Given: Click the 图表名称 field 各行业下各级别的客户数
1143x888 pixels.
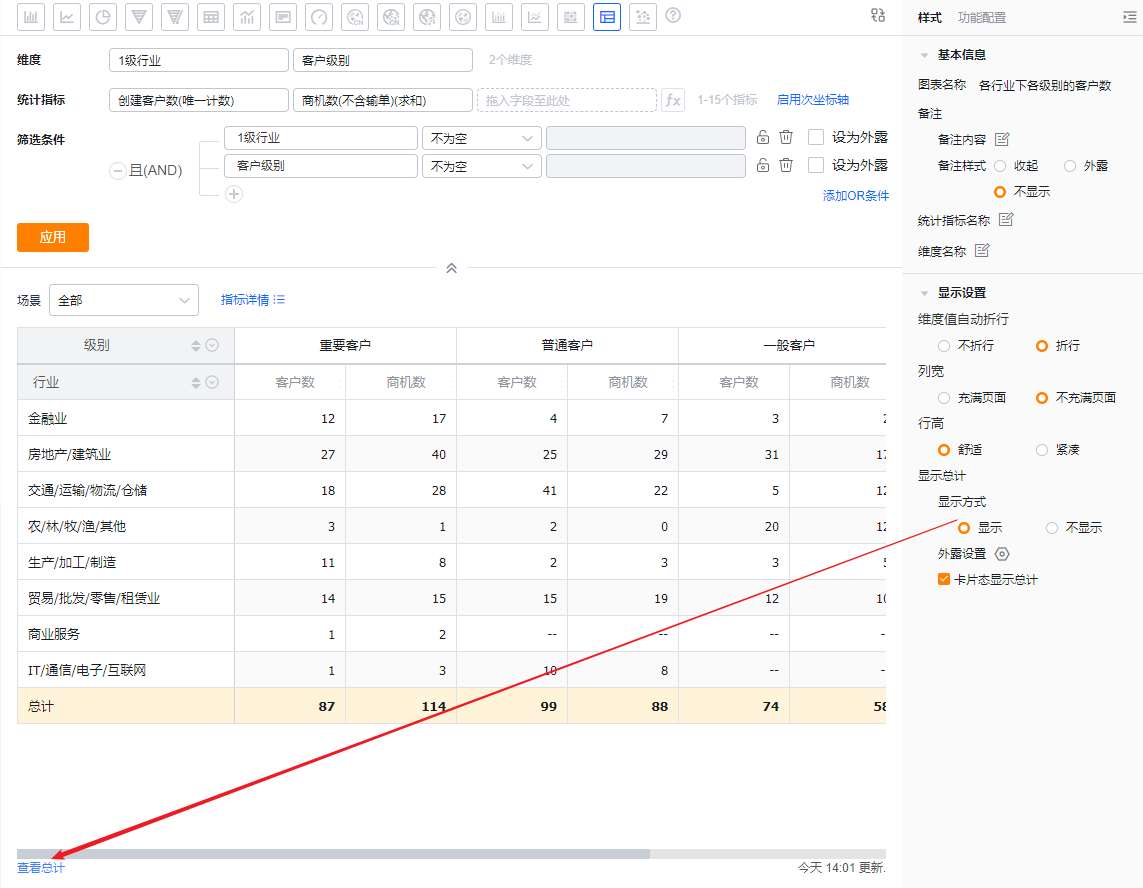Looking at the screenshot, I should (1045, 85).
